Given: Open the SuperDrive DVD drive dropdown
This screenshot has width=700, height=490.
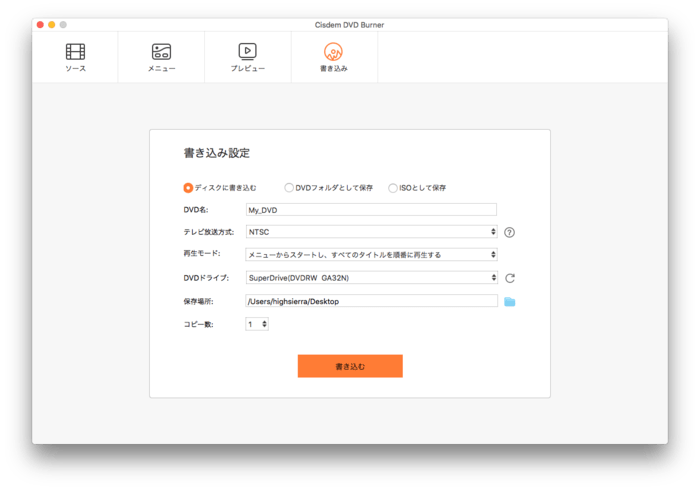Looking at the screenshot, I should click(371, 278).
